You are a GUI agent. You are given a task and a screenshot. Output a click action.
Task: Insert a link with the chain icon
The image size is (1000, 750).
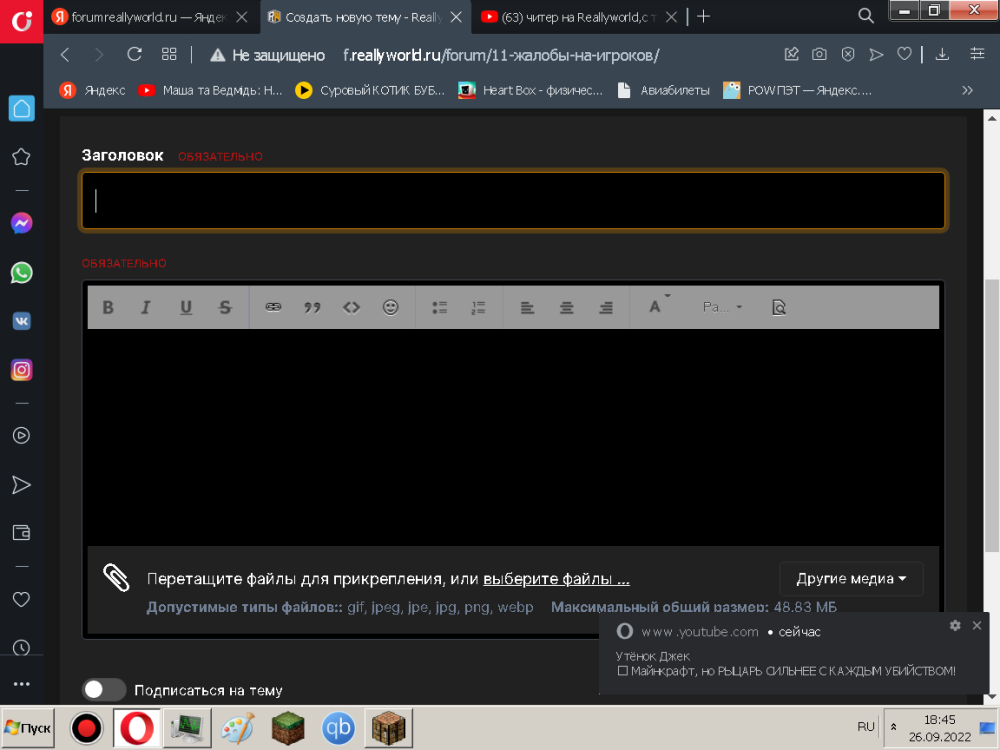[273, 307]
